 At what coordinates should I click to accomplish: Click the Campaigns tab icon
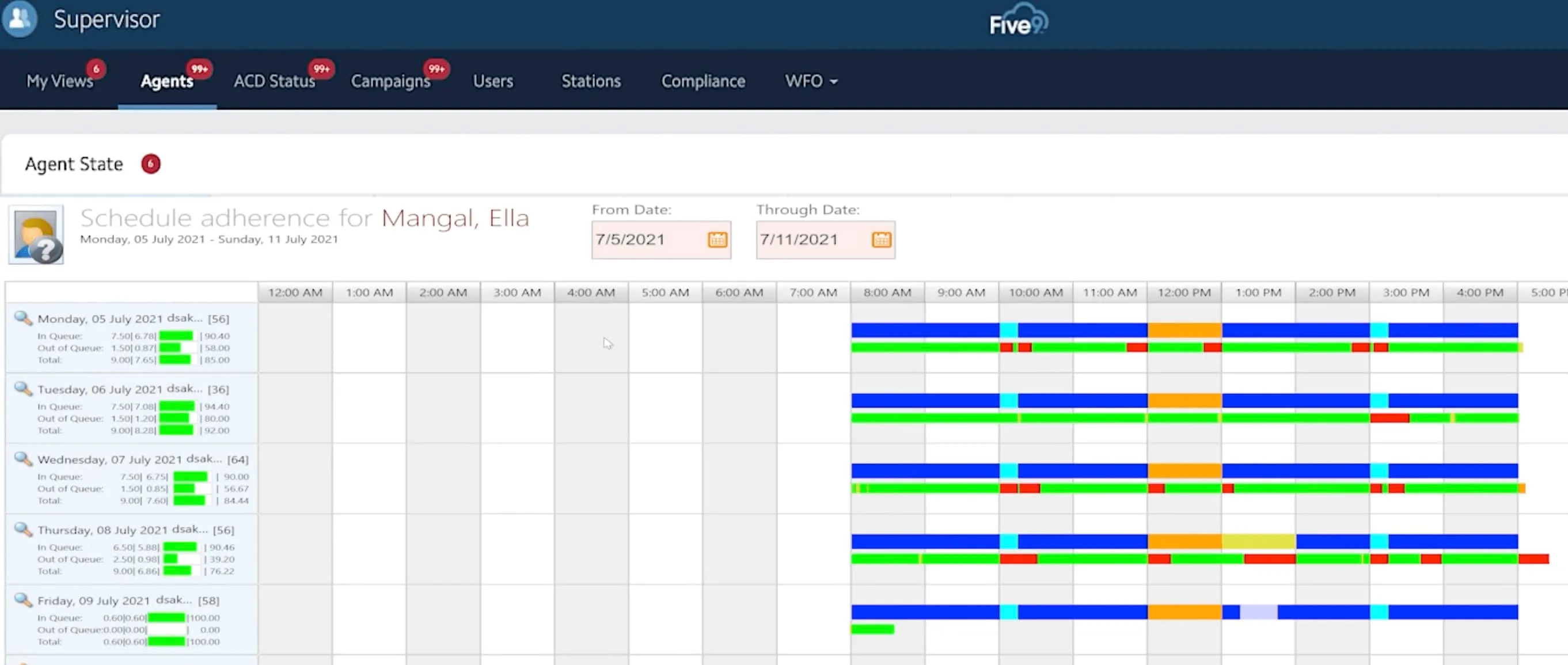pos(390,81)
